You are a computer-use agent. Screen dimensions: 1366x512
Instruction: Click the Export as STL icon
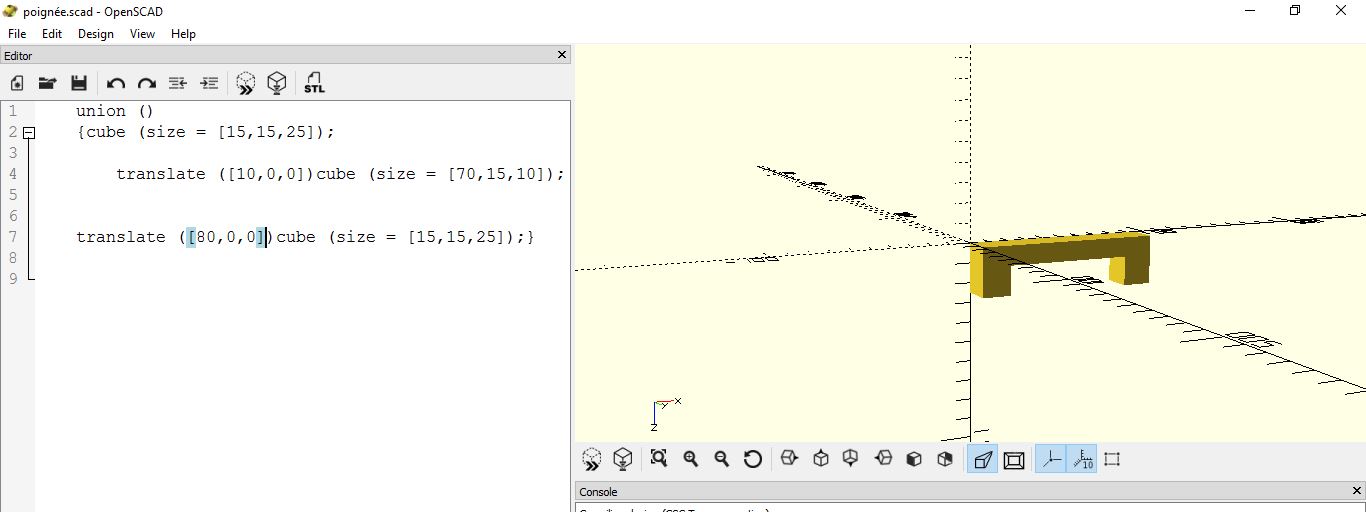tap(314, 83)
